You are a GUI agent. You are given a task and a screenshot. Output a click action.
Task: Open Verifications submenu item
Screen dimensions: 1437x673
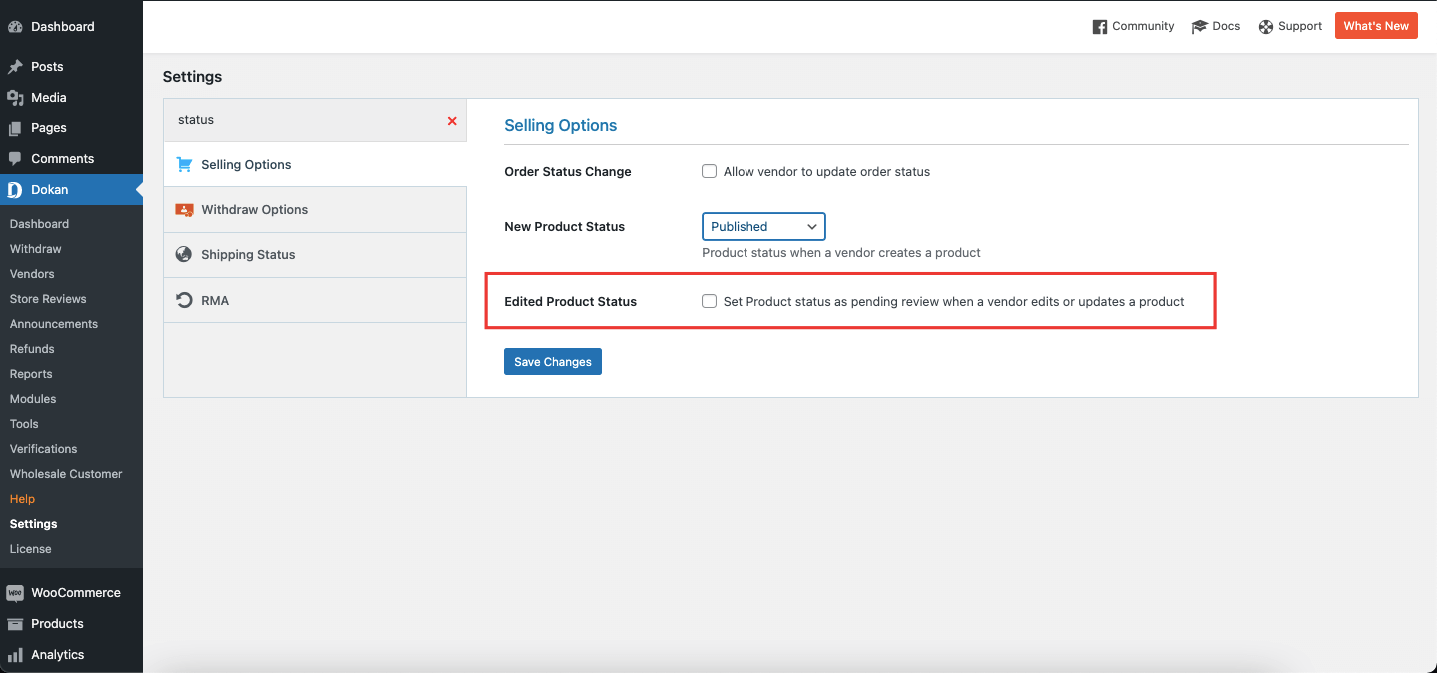(44, 449)
